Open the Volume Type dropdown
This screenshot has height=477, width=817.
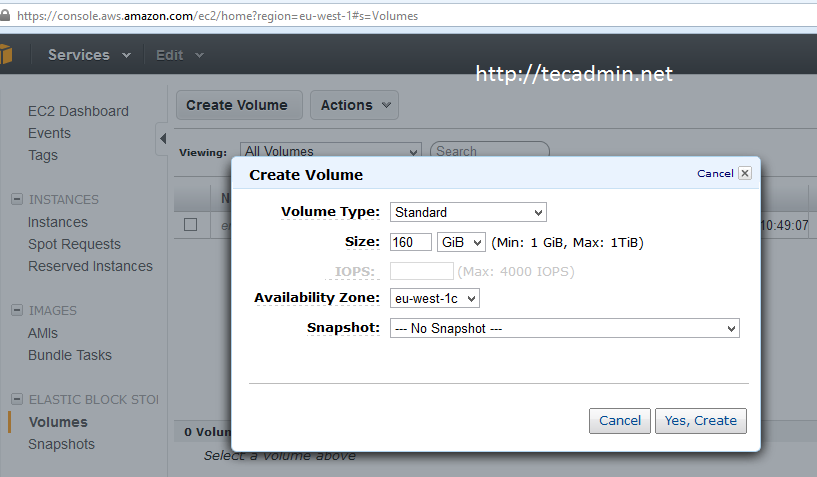pyautogui.click(x=468, y=212)
